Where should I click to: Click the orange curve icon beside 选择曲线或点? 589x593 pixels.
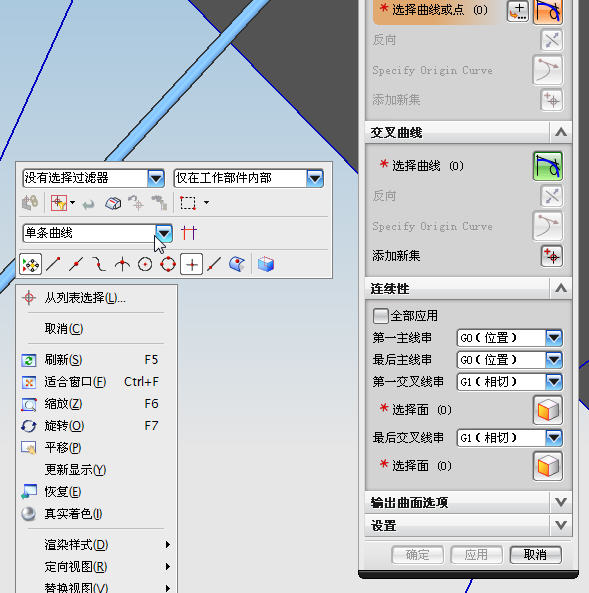[x=548, y=11]
